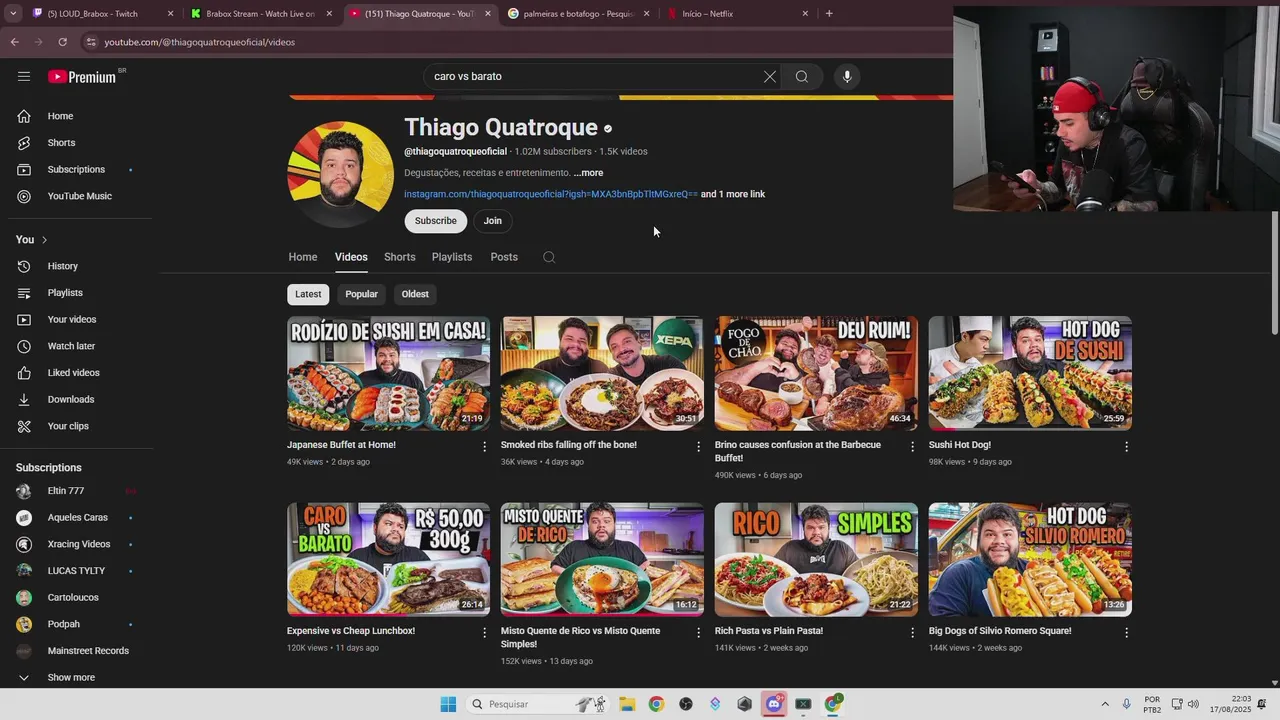Switch to channel Shorts tab
The image size is (1280, 720).
coord(400,257)
